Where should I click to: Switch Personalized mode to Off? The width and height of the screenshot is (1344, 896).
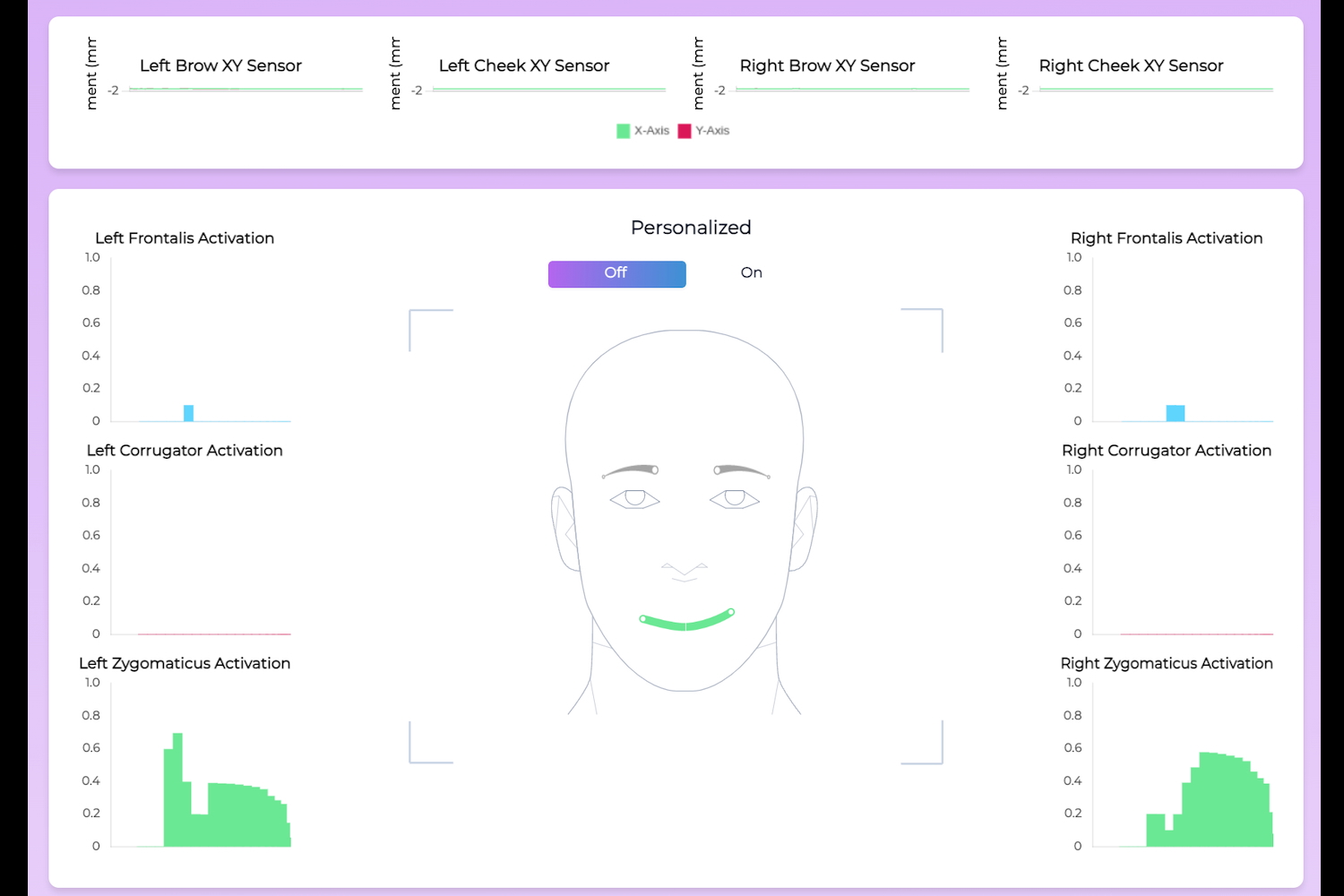point(616,273)
